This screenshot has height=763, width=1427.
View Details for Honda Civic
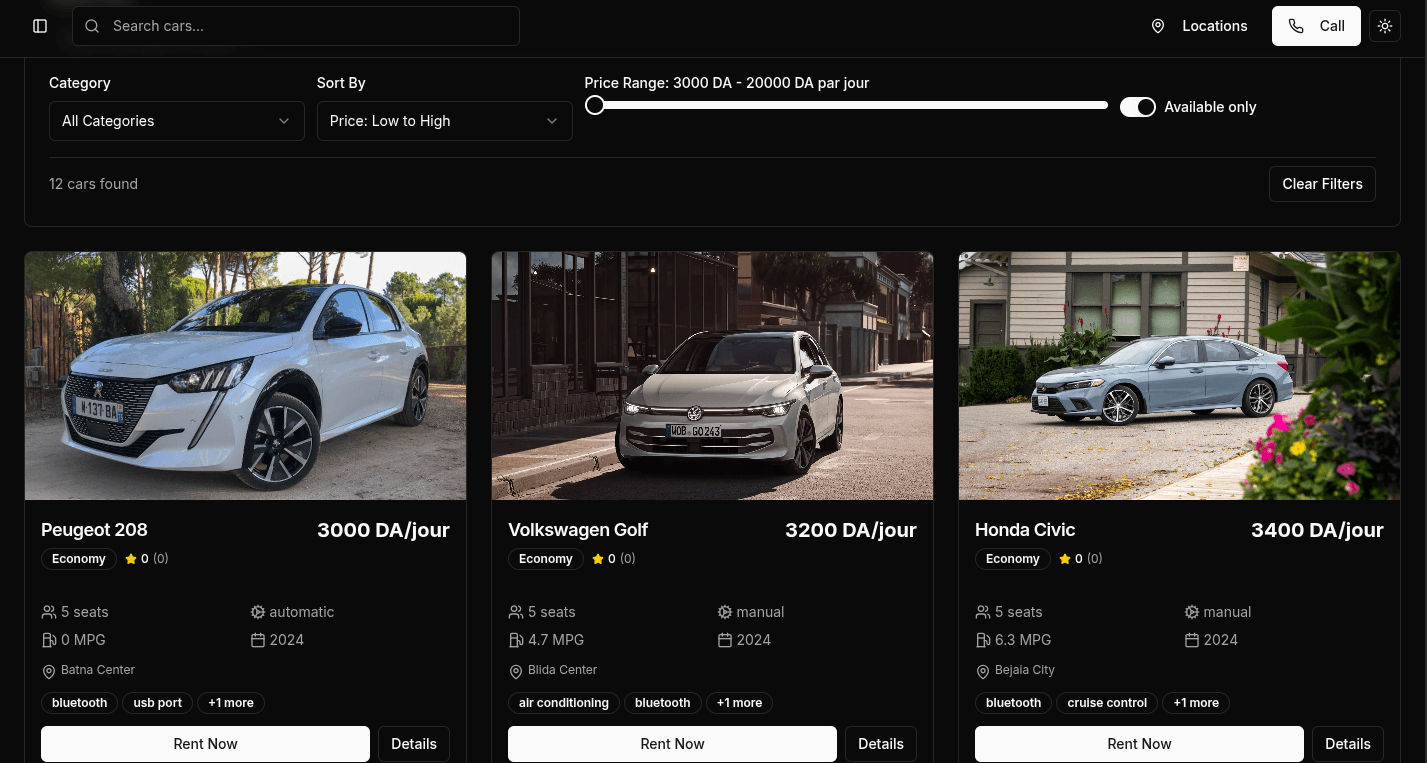(1348, 744)
